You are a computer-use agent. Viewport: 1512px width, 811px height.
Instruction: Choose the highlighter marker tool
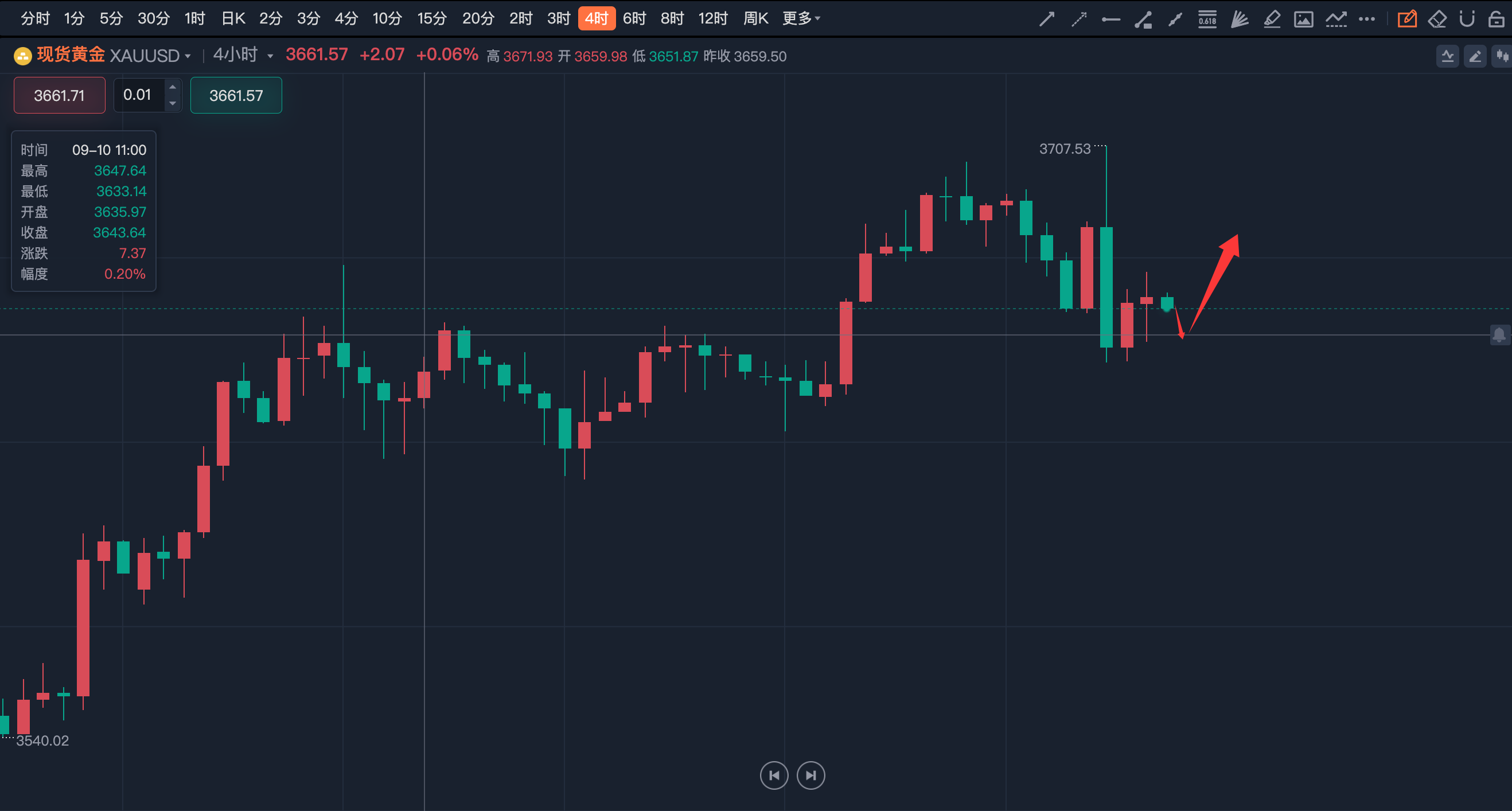coord(1271,20)
